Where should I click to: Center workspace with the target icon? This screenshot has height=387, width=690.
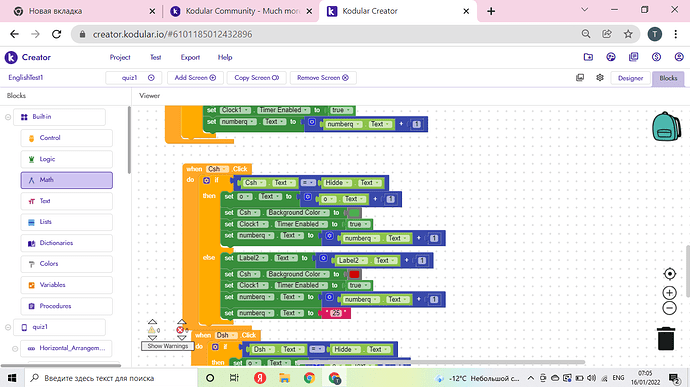click(x=669, y=274)
